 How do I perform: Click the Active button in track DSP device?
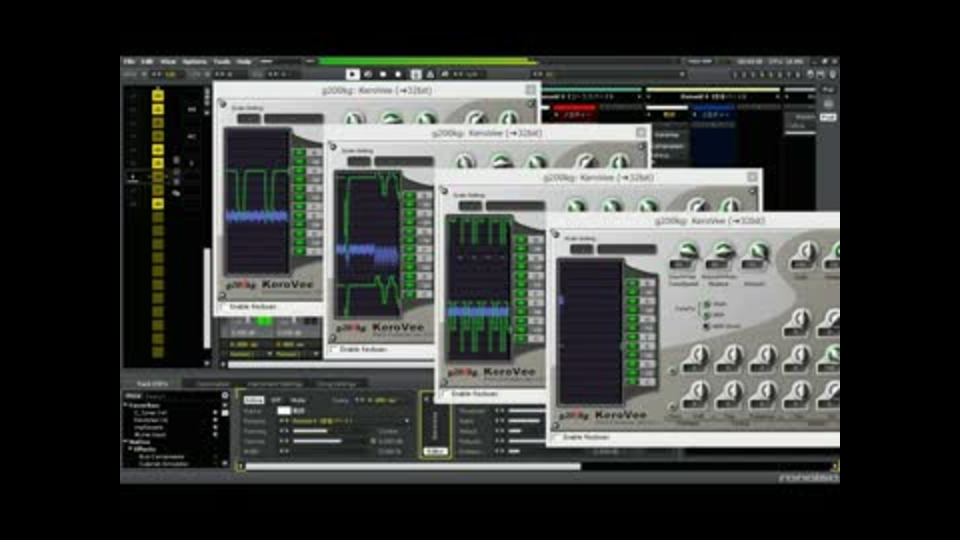pyautogui.click(x=253, y=400)
